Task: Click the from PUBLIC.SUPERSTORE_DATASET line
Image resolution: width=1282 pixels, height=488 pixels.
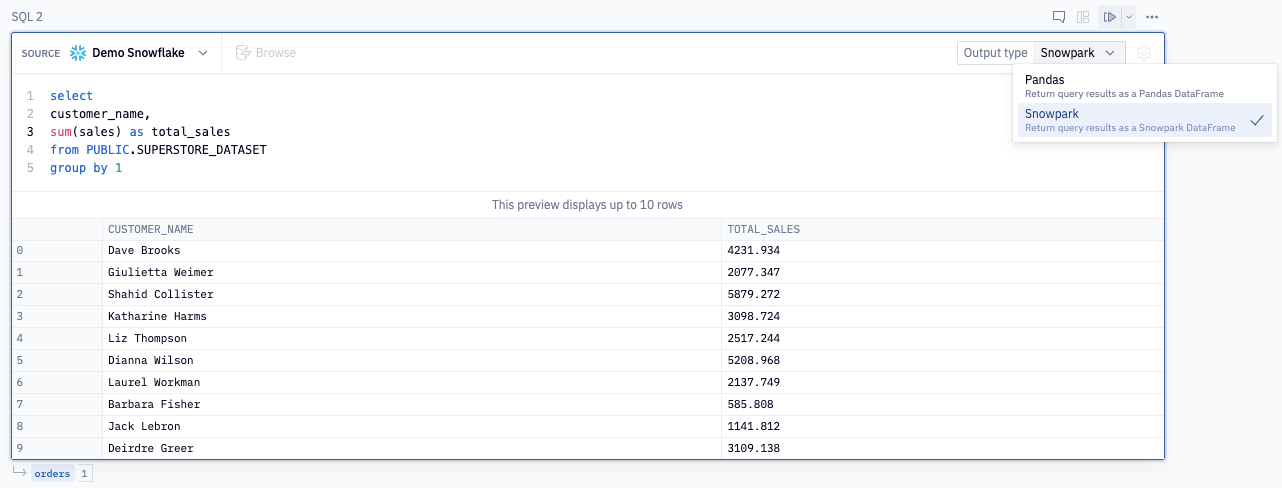Action: click(x=158, y=150)
